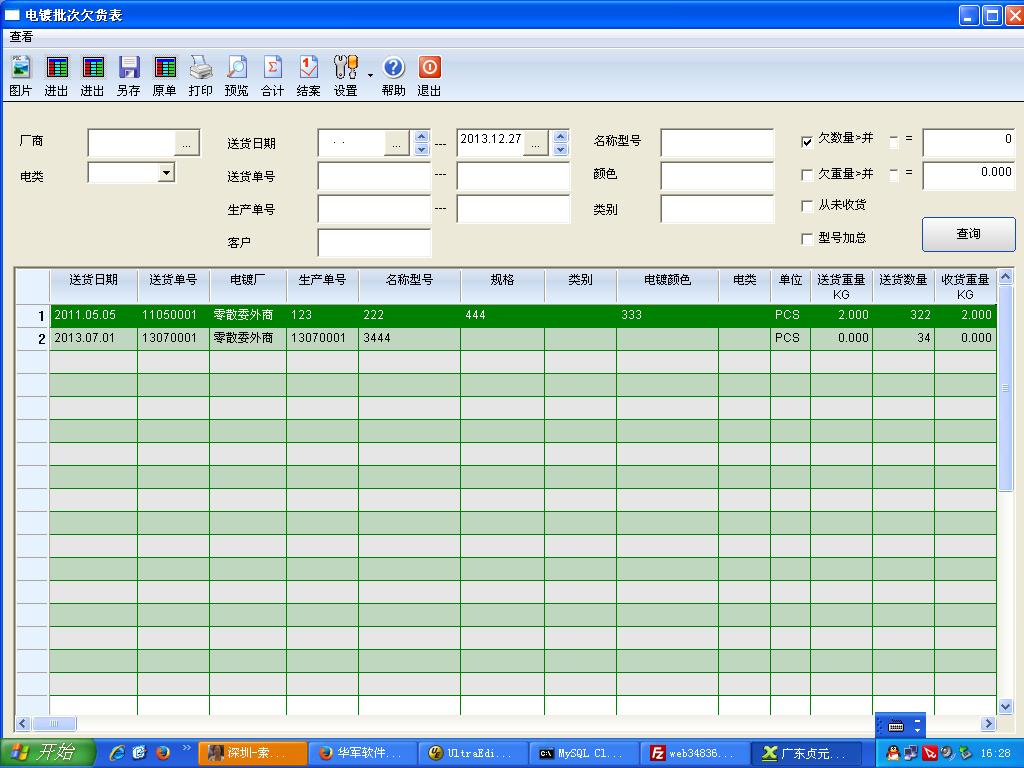Click the 厂商 field's browse (...) button
The height and width of the screenshot is (768, 1024).
(187, 144)
